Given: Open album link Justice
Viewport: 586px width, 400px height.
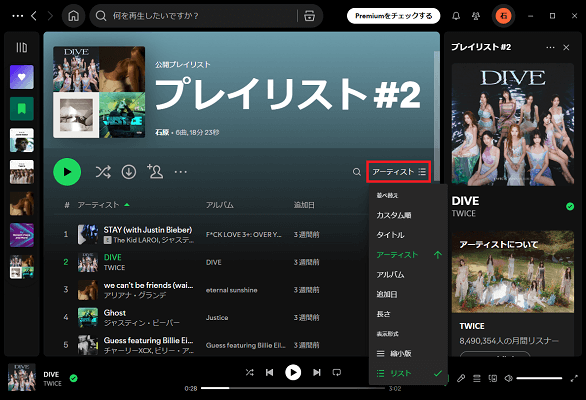Looking at the screenshot, I should [x=217, y=318].
